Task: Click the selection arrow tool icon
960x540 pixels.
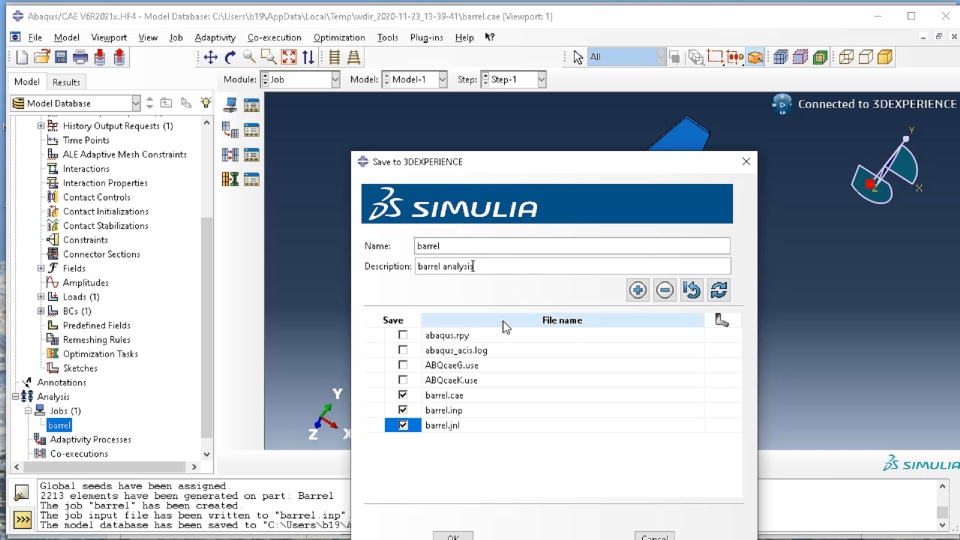Action: coord(578,58)
